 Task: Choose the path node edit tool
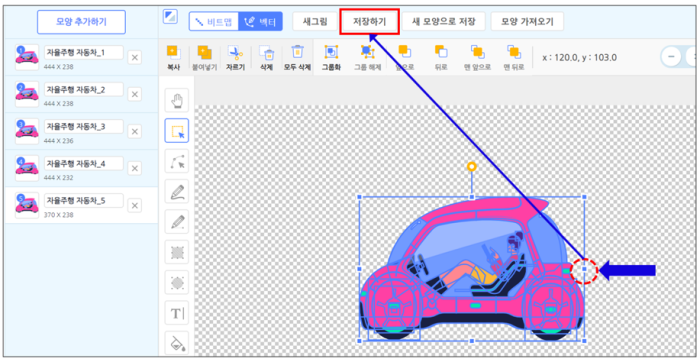[177, 161]
